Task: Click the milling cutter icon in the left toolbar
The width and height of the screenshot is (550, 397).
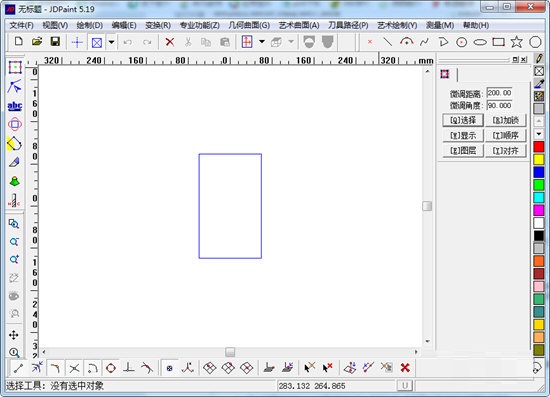Action: (x=14, y=200)
